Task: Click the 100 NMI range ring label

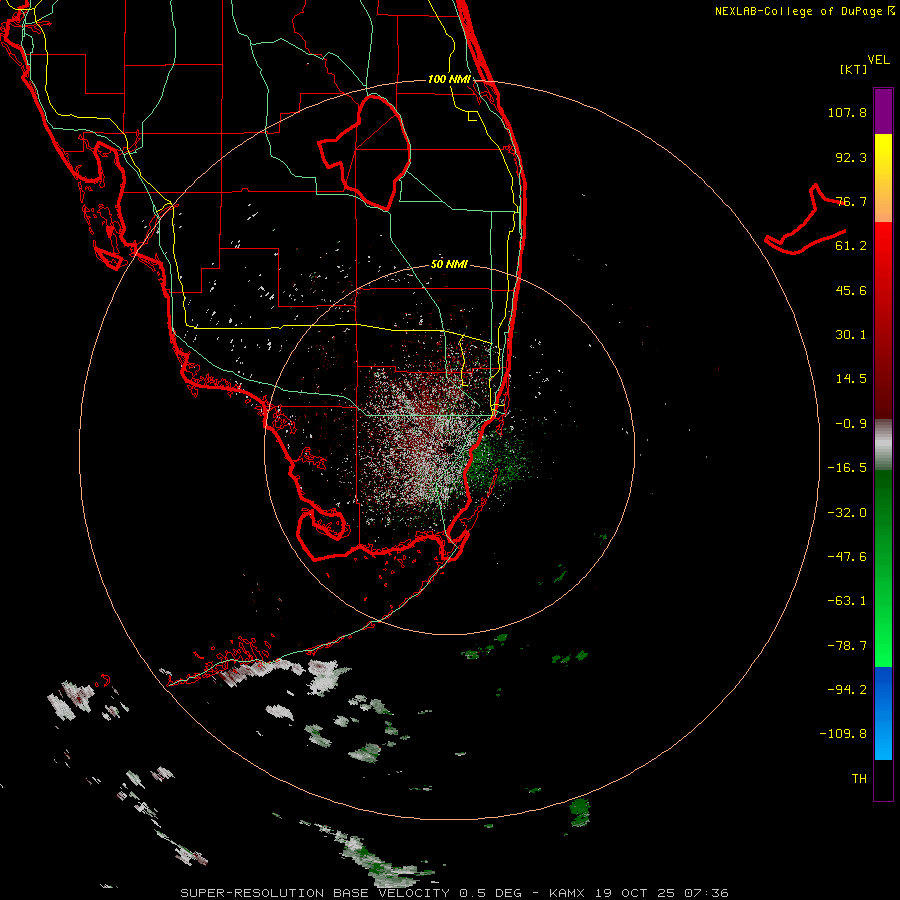Action: [449, 79]
